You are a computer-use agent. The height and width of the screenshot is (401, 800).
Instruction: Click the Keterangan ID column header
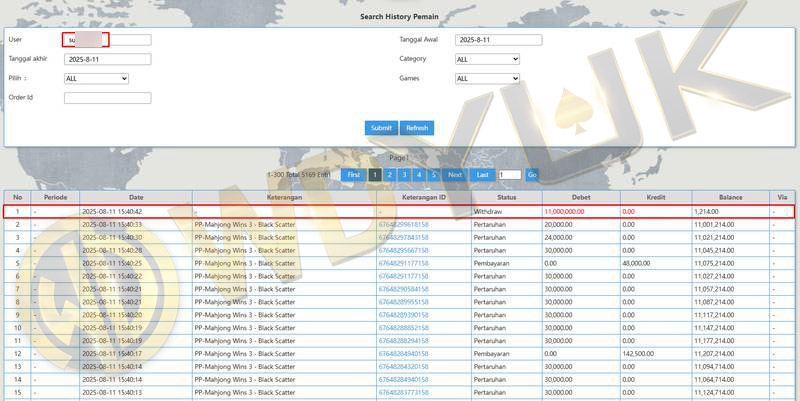424,197
